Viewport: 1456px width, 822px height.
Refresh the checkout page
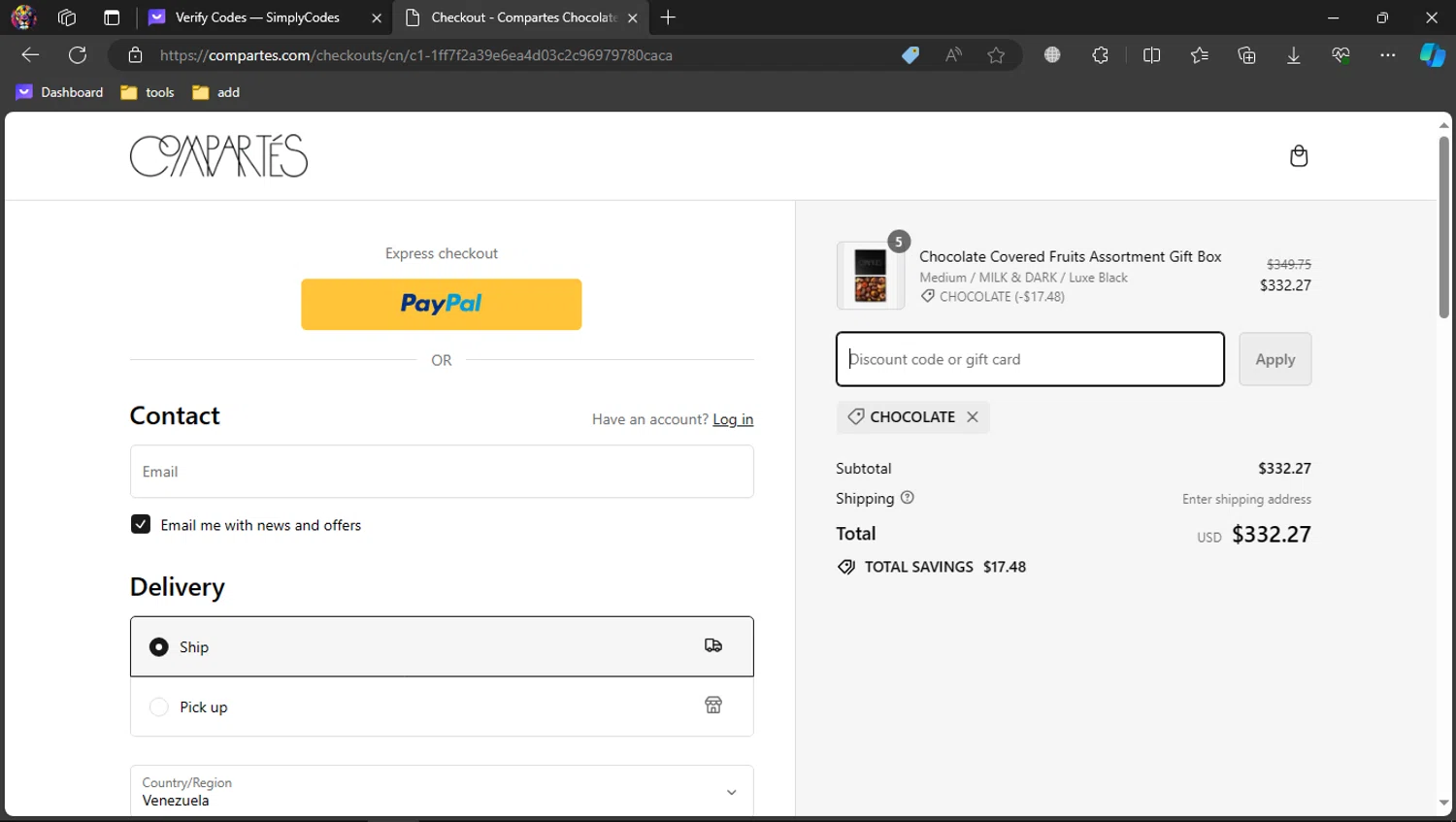point(78,55)
